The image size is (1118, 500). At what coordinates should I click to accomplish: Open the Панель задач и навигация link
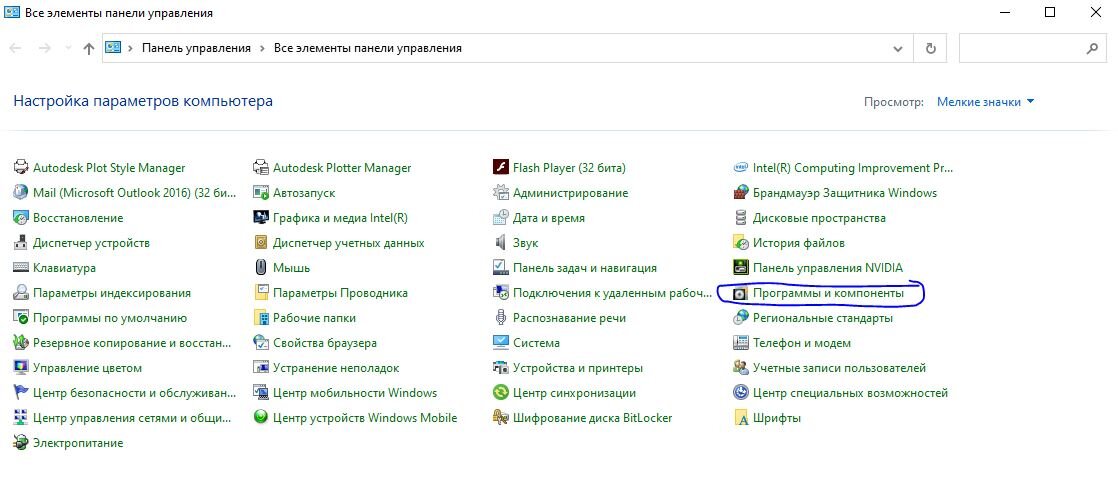pyautogui.click(x=585, y=268)
